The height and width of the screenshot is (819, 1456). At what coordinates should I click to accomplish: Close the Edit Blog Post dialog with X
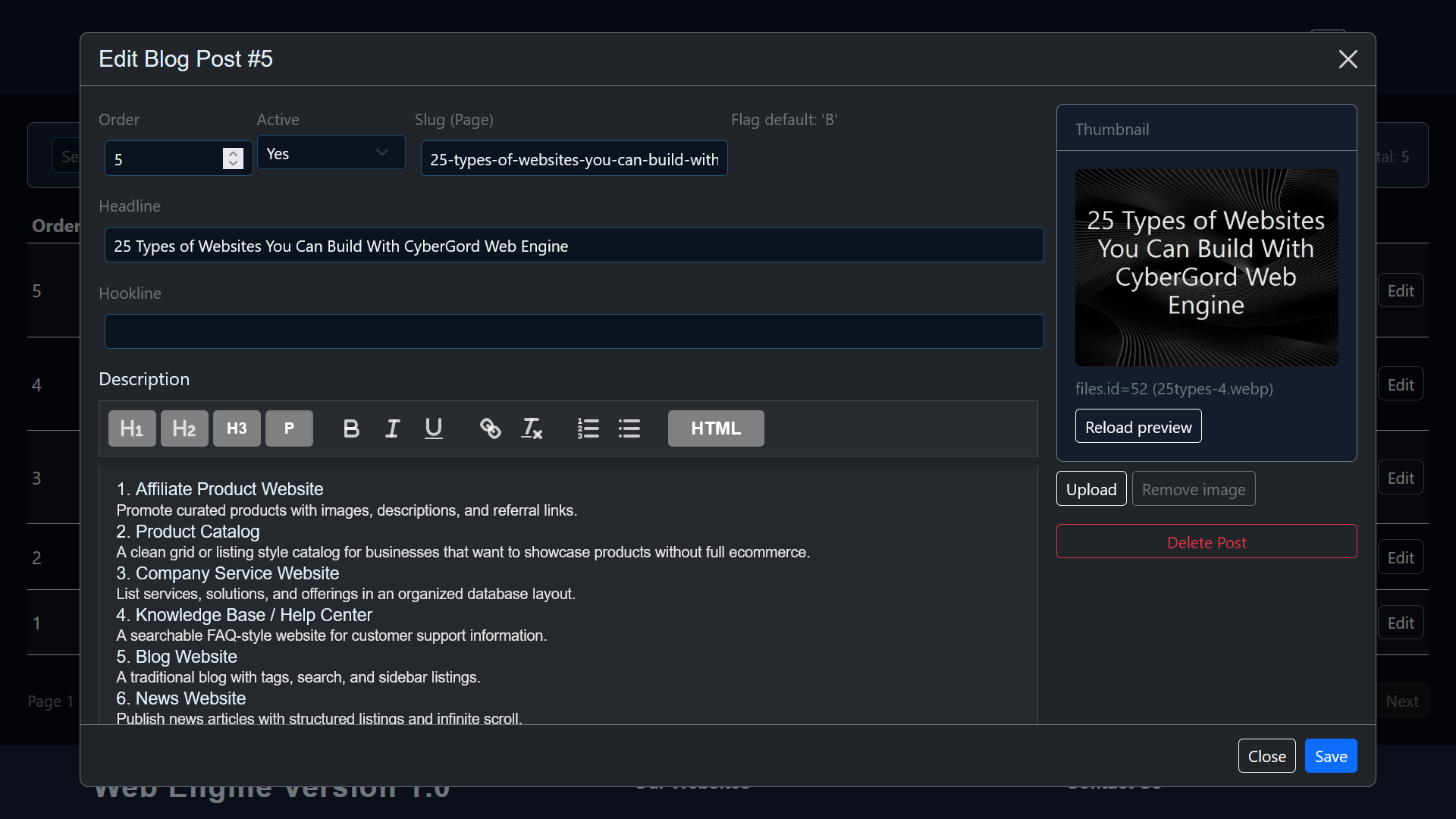tap(1348, 59)
